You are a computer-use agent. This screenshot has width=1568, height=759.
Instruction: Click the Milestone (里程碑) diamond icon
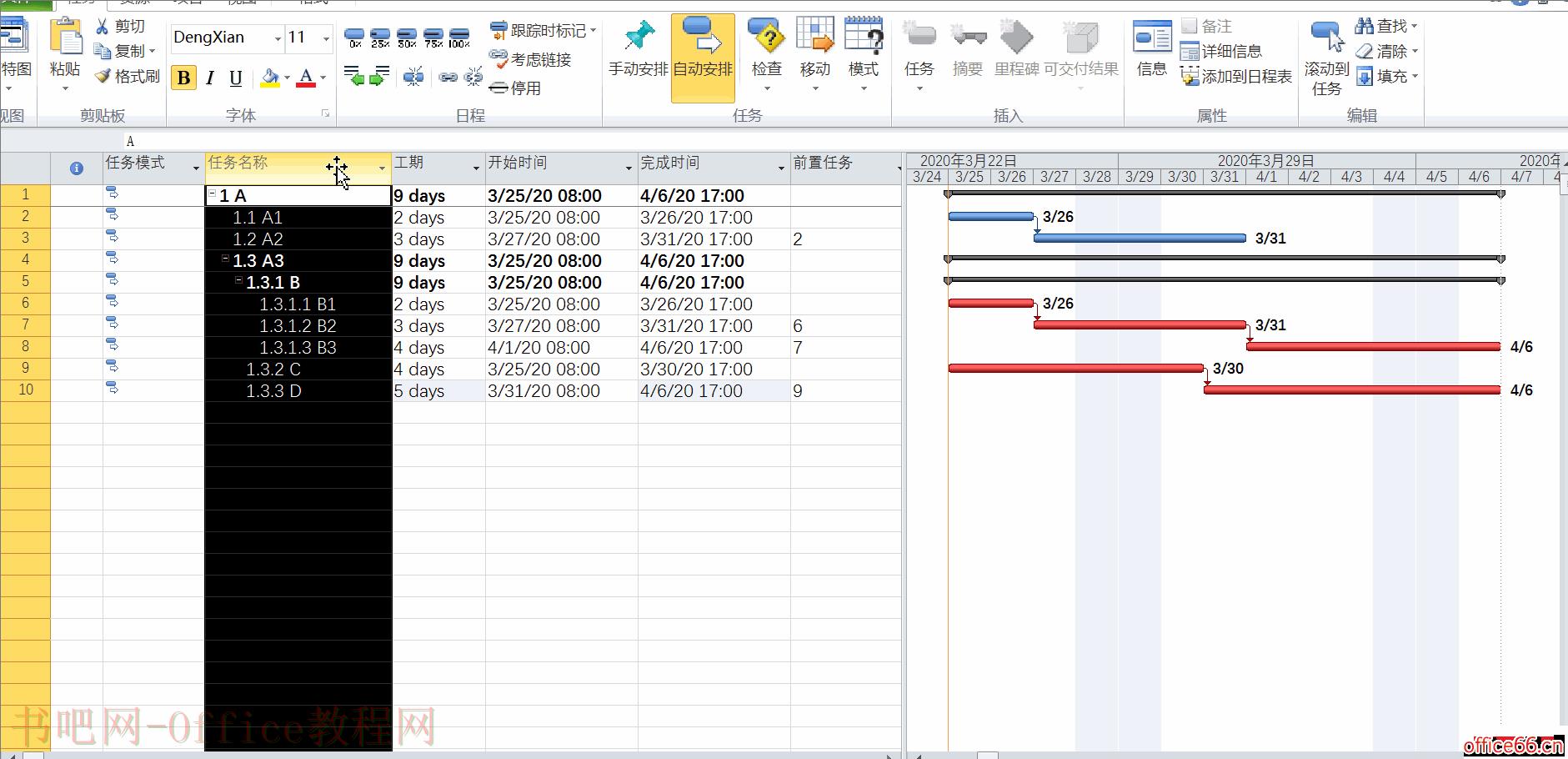[1016, 38]
